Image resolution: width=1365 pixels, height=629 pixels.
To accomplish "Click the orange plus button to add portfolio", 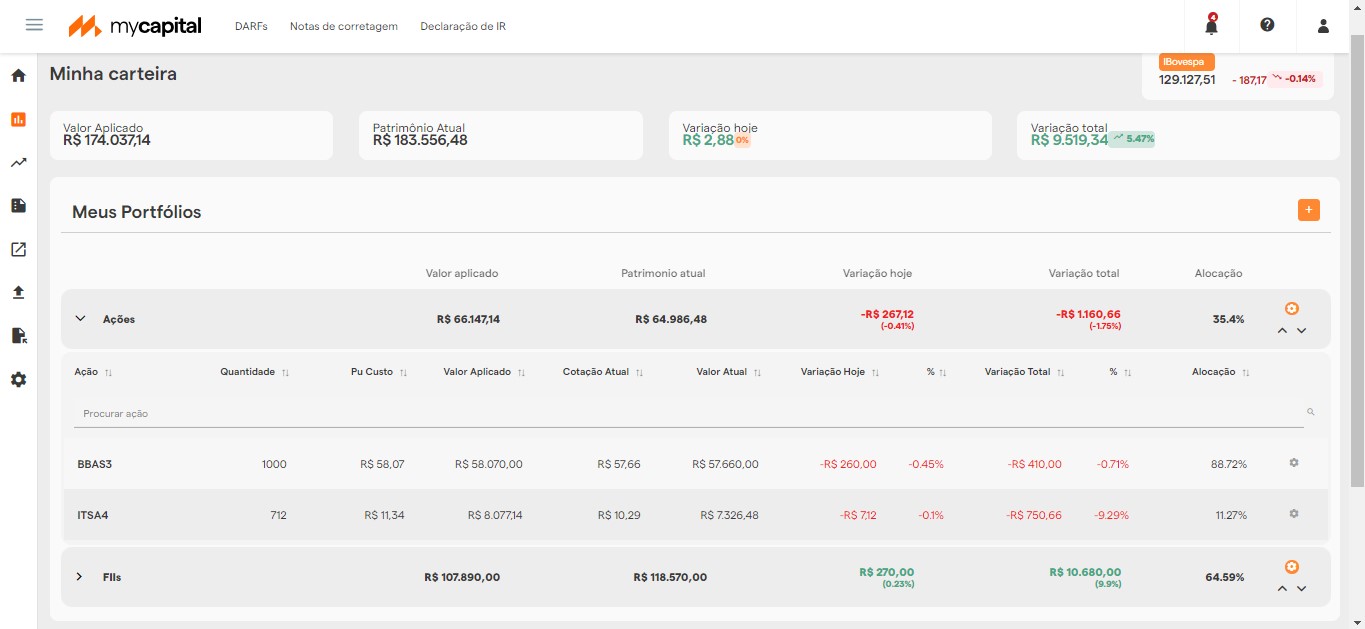I will coord(1308,210).
